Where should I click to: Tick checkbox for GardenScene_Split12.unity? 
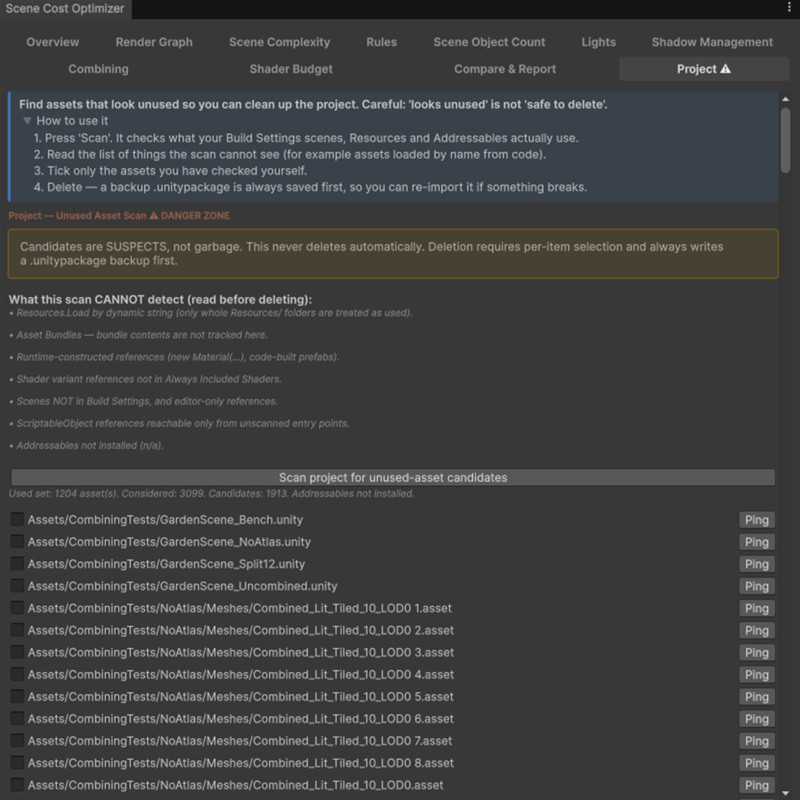pyautogui.click(x=17, y=564)
